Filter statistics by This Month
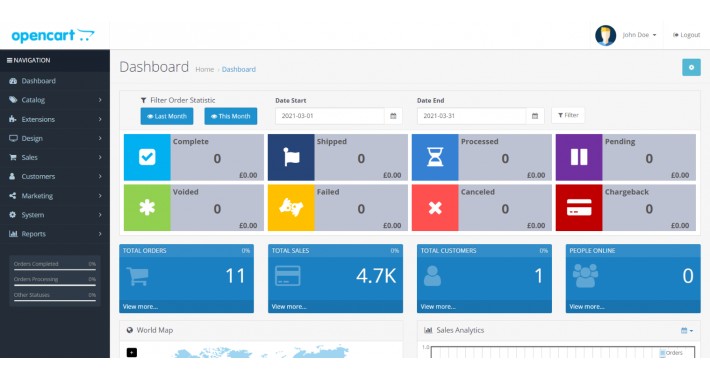The height and width of the screenshot is (380, 710). (230, 116)
